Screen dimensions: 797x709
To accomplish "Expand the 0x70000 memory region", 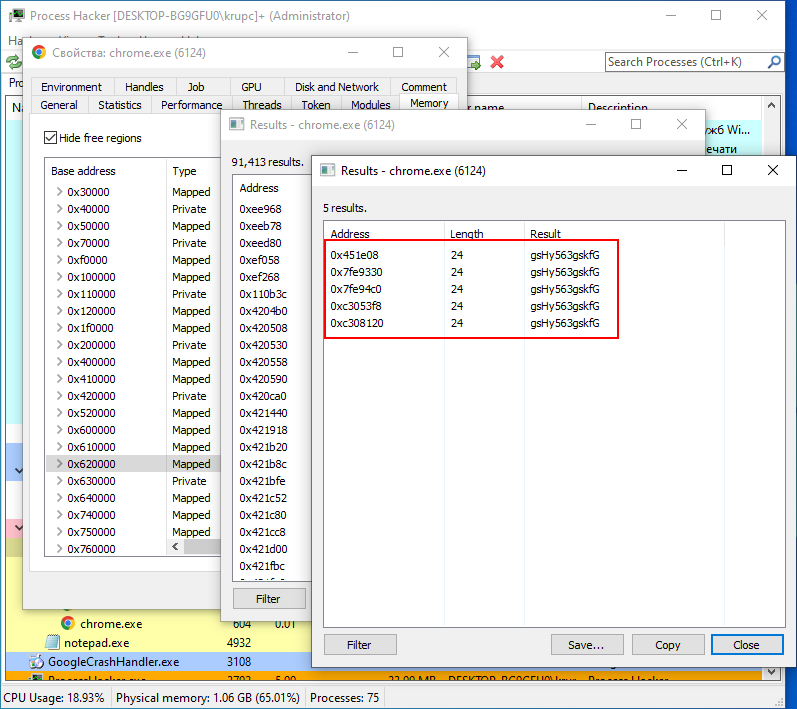I will [59, 243].
